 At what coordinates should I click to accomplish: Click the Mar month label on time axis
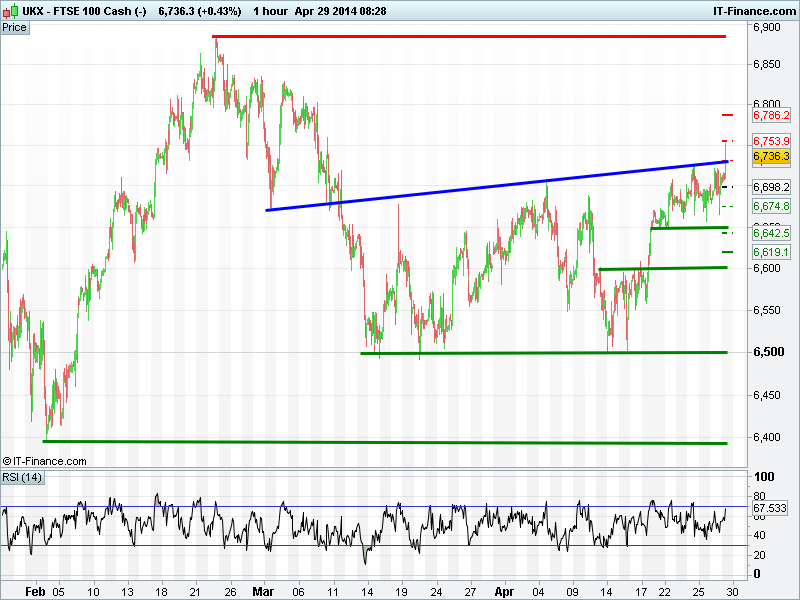coord(263,592)
